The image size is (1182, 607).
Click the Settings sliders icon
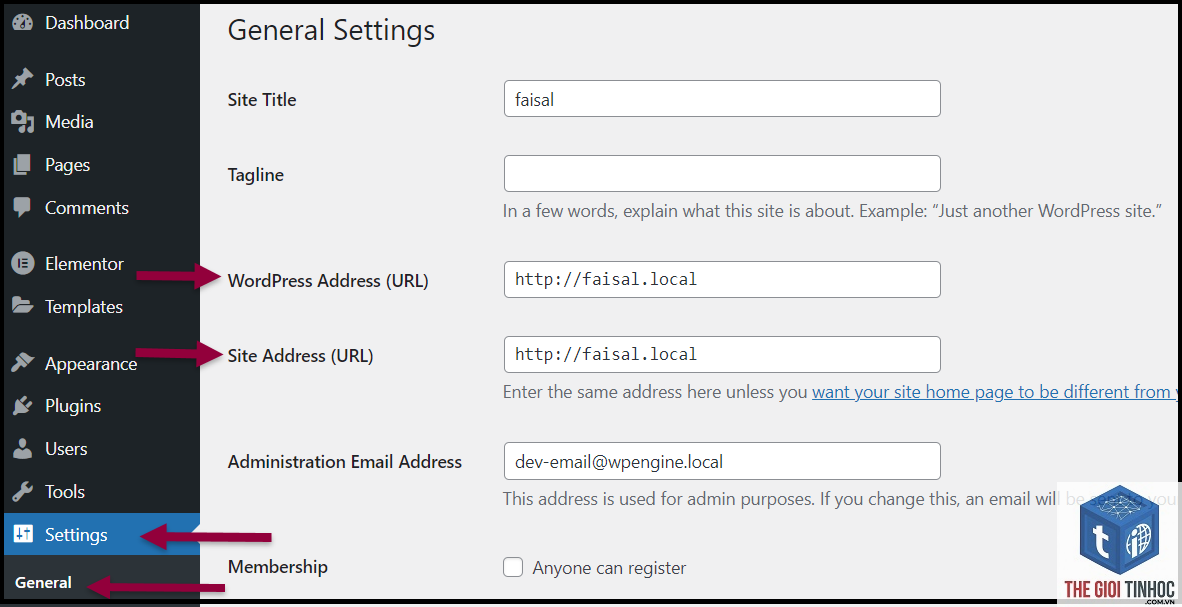[x=23, y=535]
